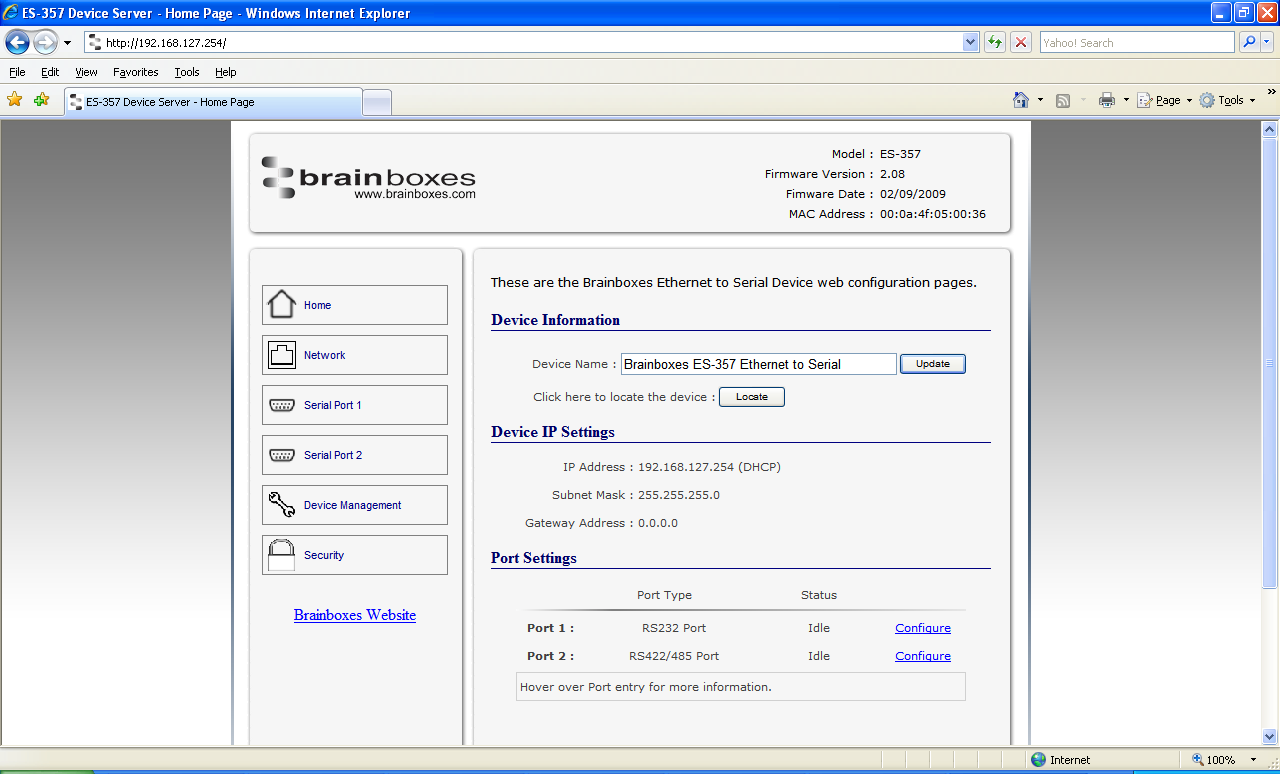1280x774 pixels.
Task: Open Serial Port 2 settings via its connector icon
Action: tap(281, 454)
